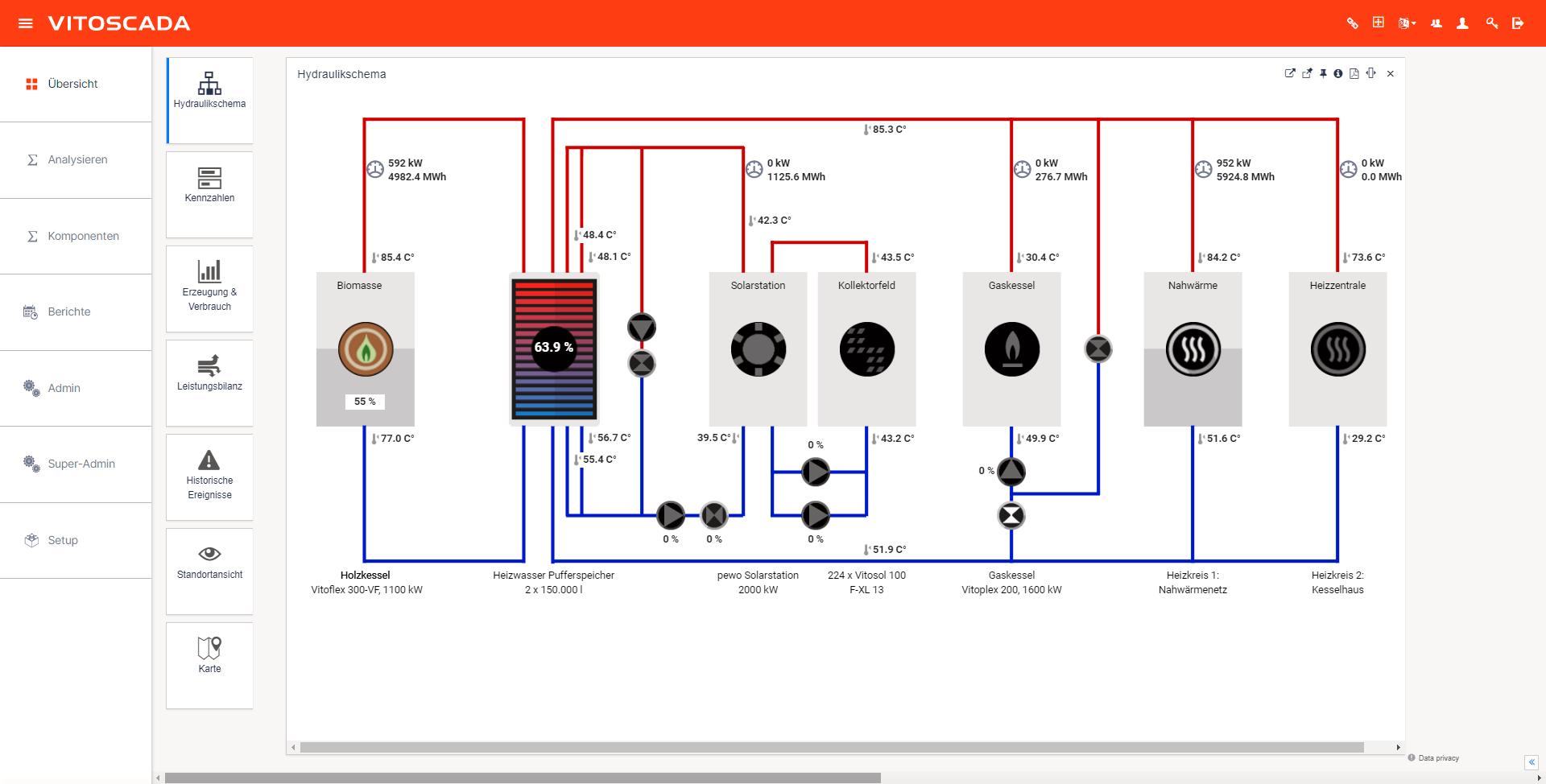Export the Hydraulikschema as PDF

pyautogui.click(x=1354, y=73)
